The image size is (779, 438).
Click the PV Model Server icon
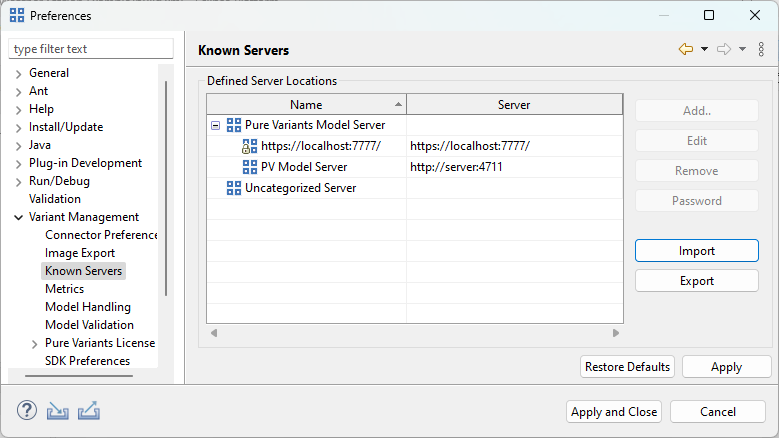coord(250,167)
